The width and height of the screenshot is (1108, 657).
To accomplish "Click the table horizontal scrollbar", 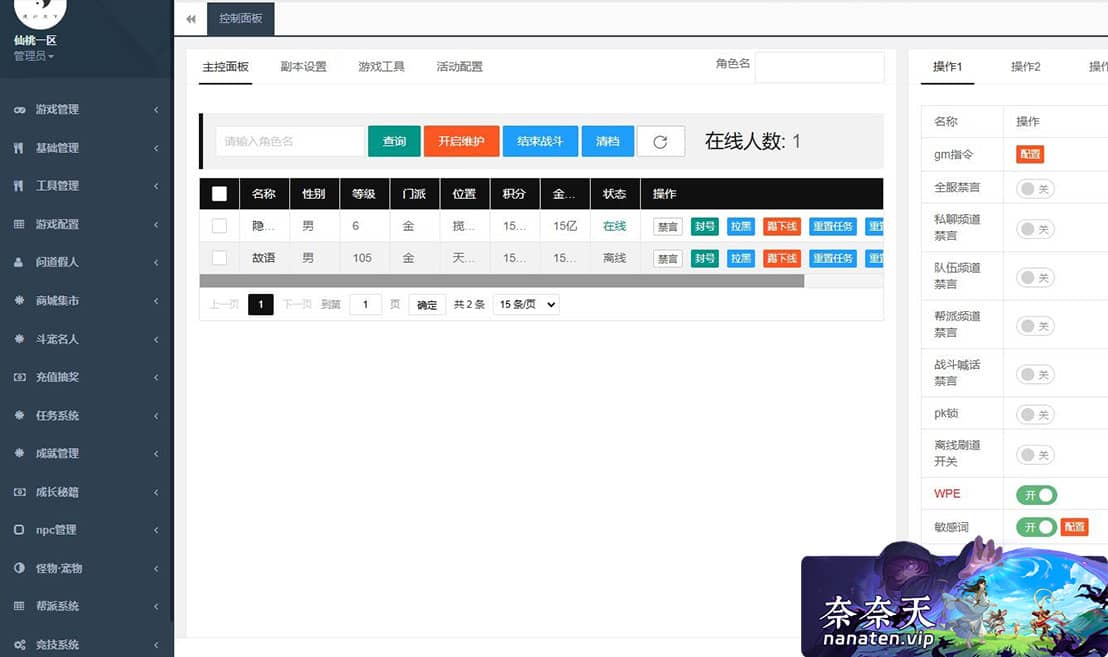I will pos(502,281).
